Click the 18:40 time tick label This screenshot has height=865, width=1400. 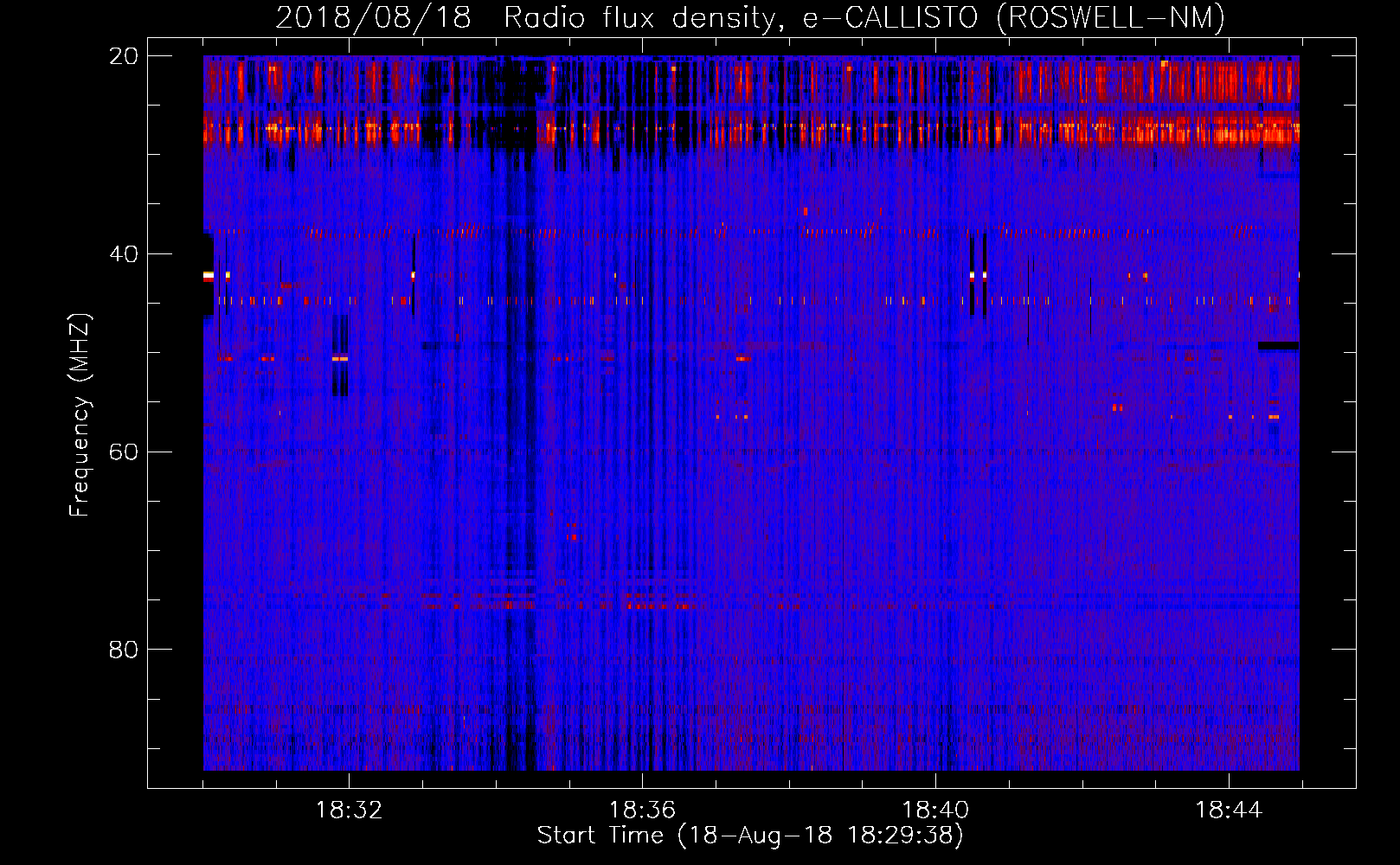935,811
